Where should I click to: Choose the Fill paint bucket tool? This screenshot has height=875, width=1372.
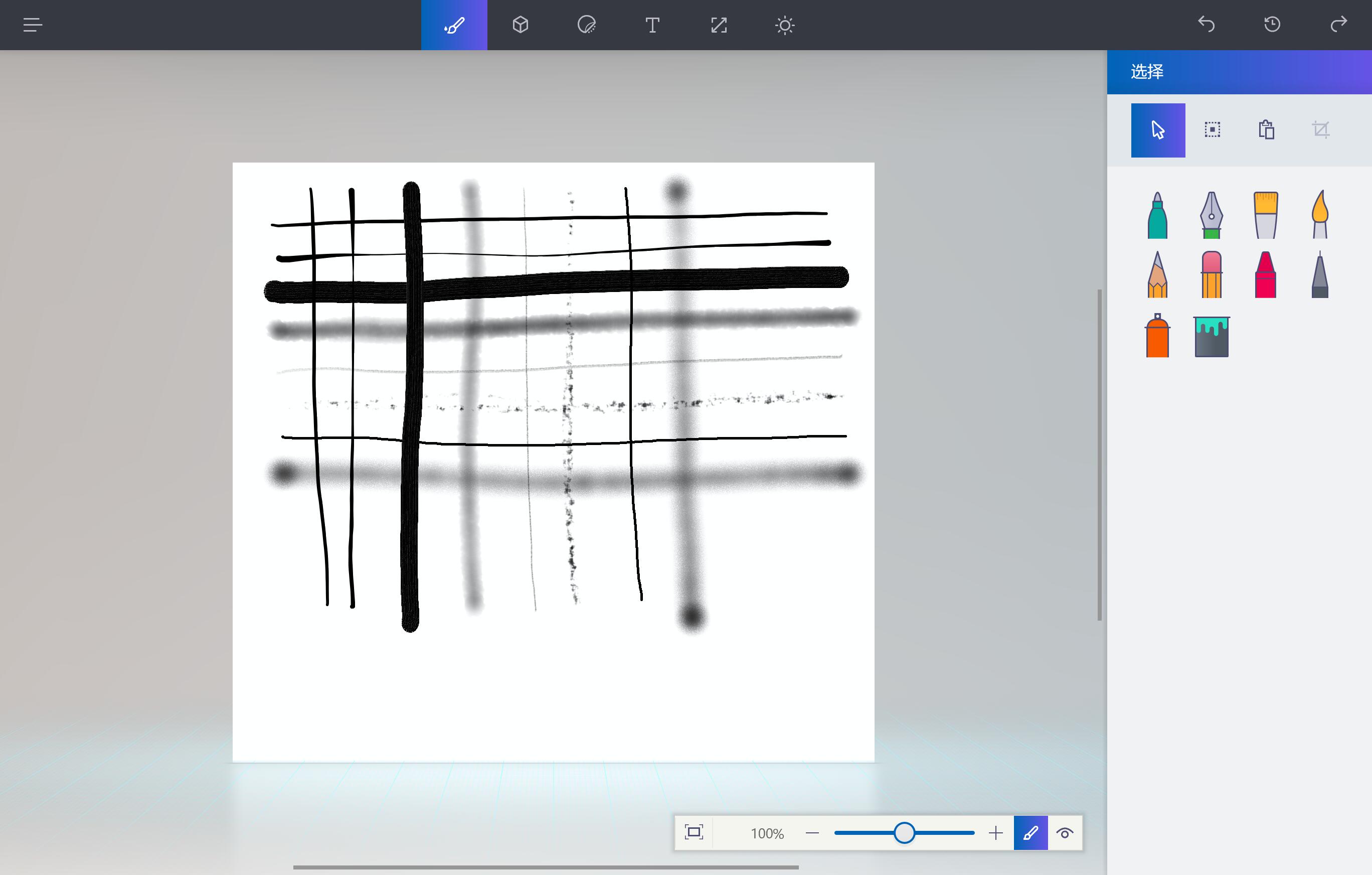pyautogui.click(x=1212, y=336)
